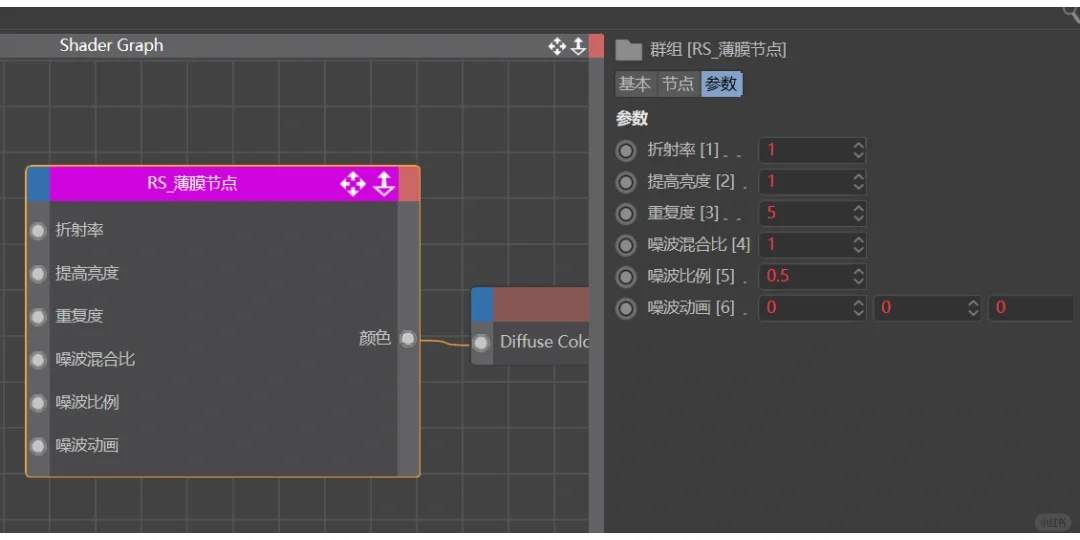Click the 提高亮度 [2] parameter label
The image size is (1080, 540).
692,182
